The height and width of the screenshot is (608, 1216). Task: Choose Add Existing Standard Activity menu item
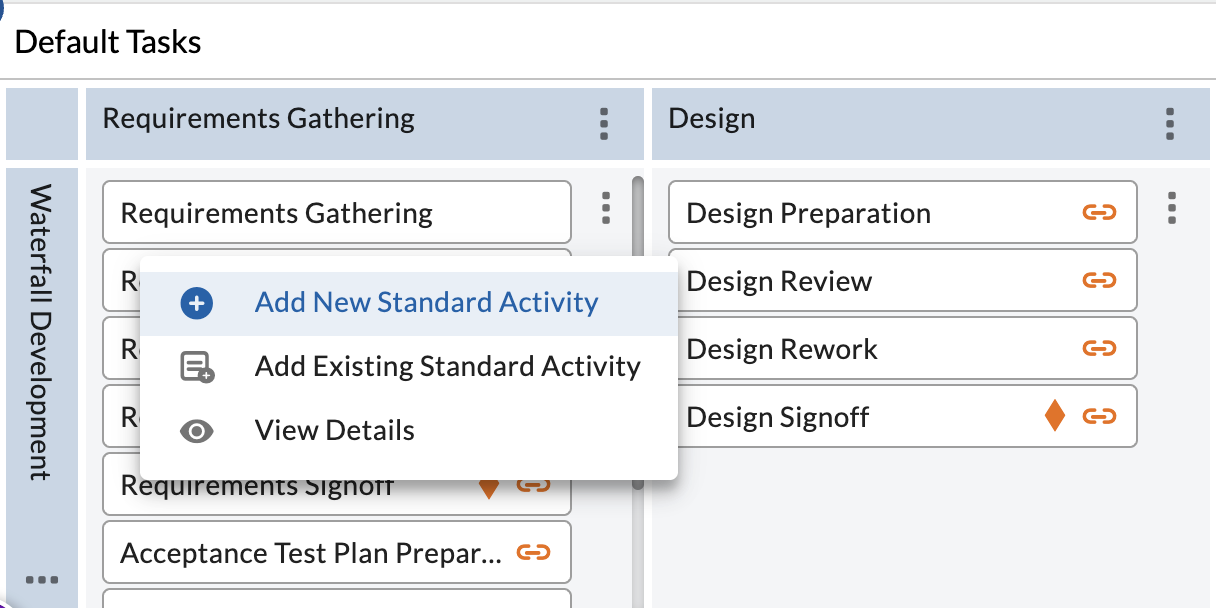(x=447, y=367)
